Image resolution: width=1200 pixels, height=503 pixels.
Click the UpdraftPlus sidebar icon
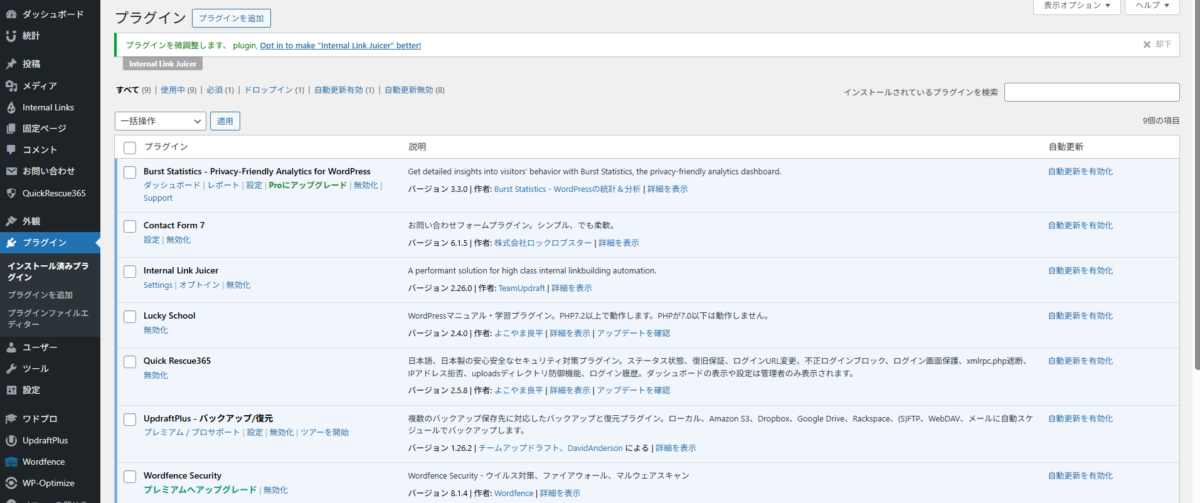(10, 440)
